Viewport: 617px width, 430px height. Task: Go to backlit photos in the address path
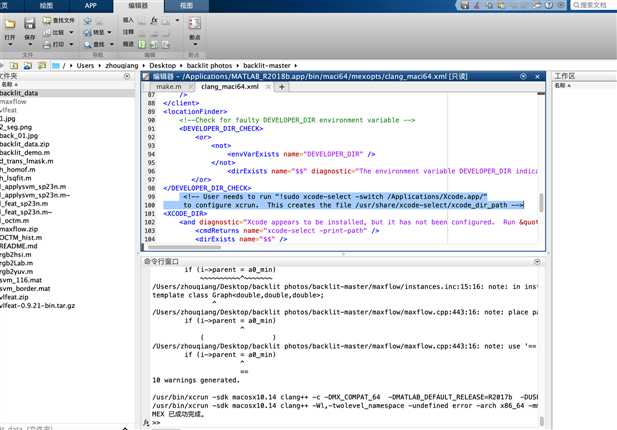[209, 66]
